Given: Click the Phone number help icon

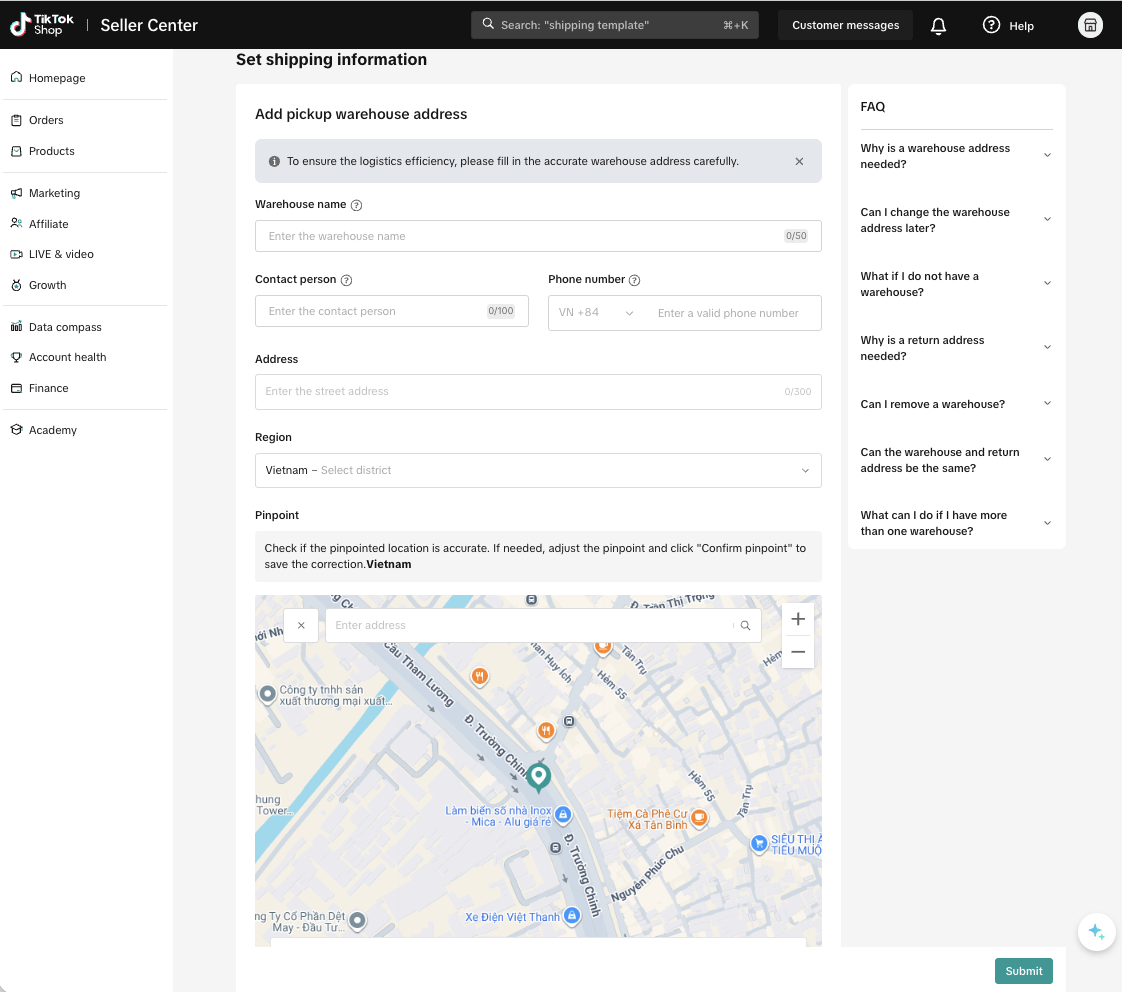Looking at the screenshot, I should coord(634,281).
